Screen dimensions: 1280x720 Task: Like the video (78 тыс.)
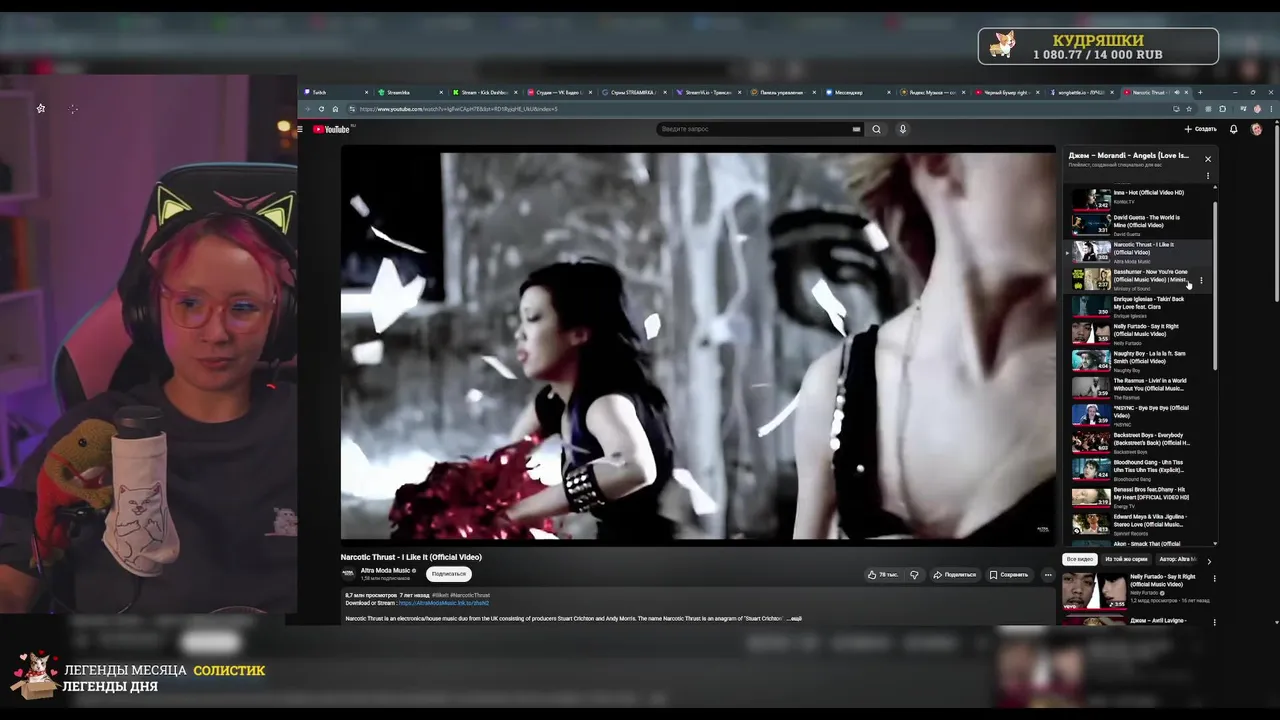pos(883,575)
